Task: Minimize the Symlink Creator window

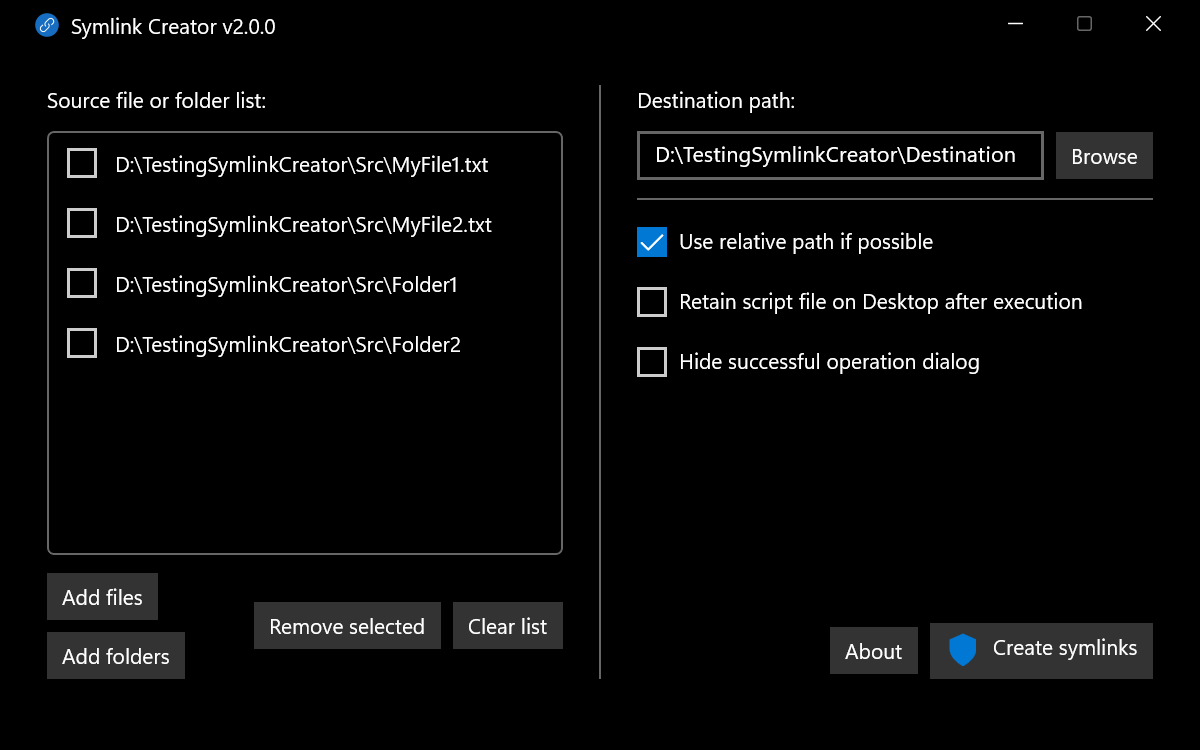Action: (1015, 25)
